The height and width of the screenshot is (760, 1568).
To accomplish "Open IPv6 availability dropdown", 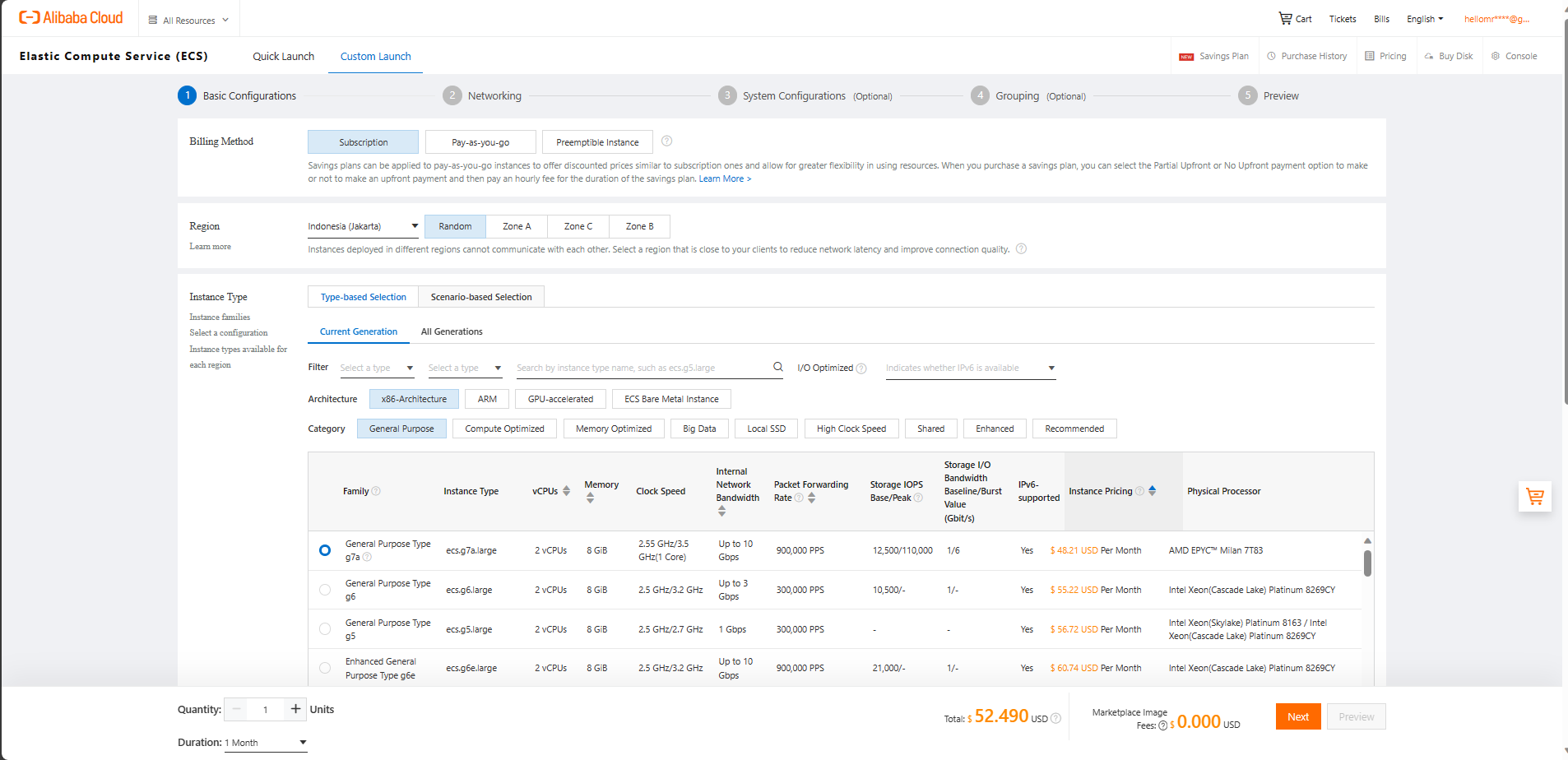I will [971, 368].
